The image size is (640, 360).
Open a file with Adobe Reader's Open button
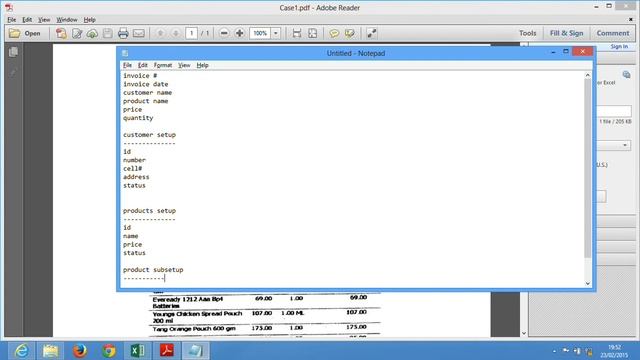point(25,33)
